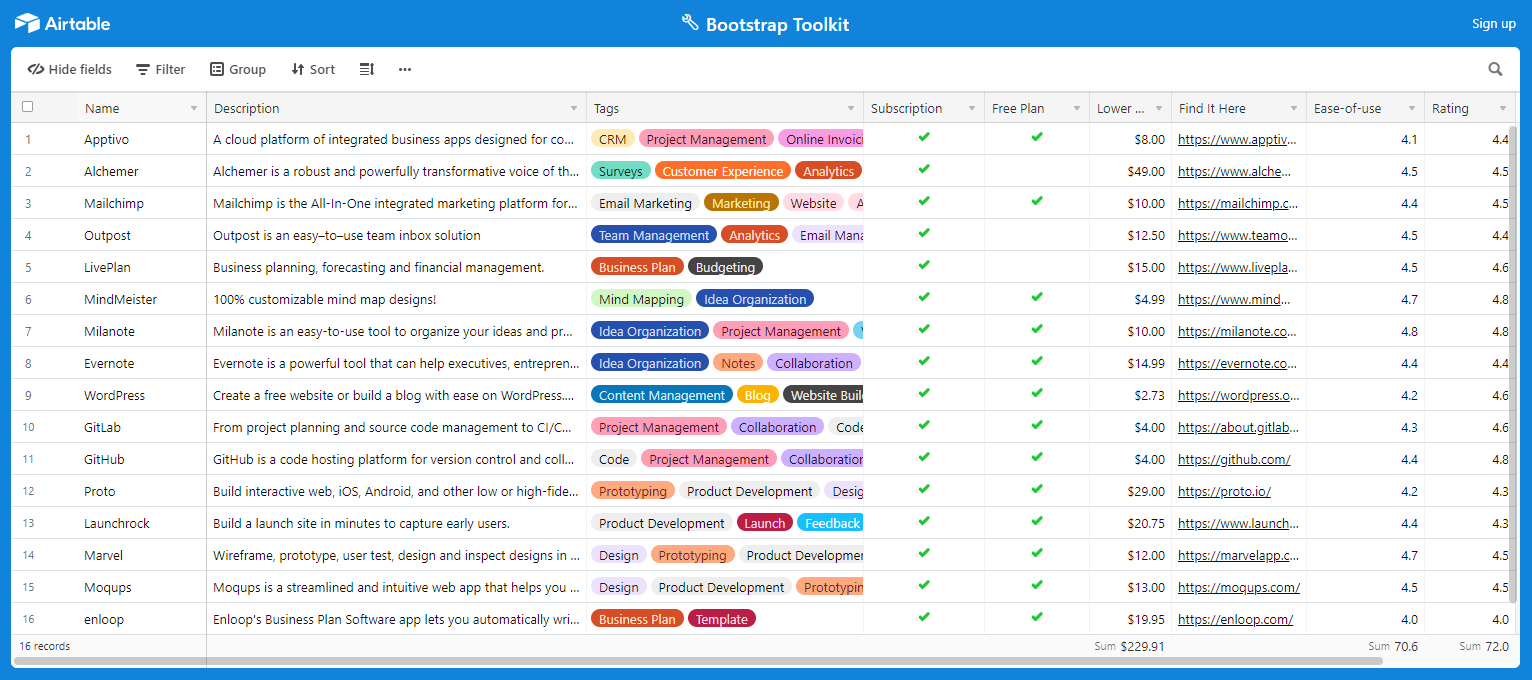The width and height of the screenshot is (1532, 680).
Task: Click the Template tag in enloop row
Action: pos(722,619)
